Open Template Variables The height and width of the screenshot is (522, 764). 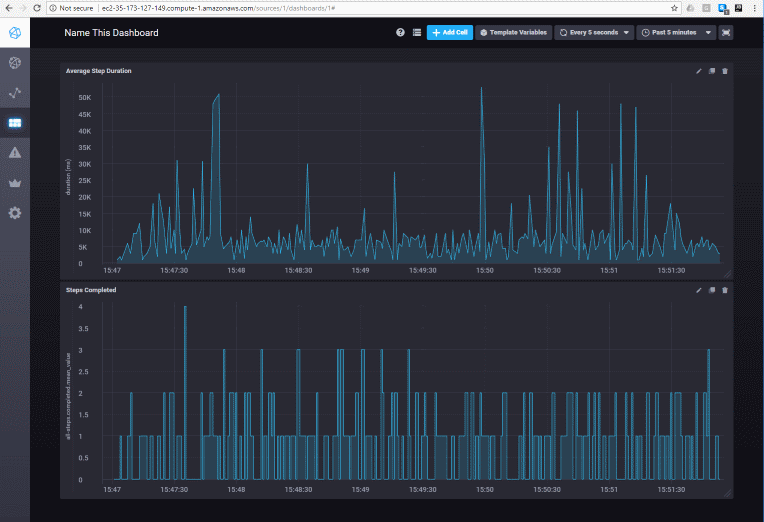[514, 33]
